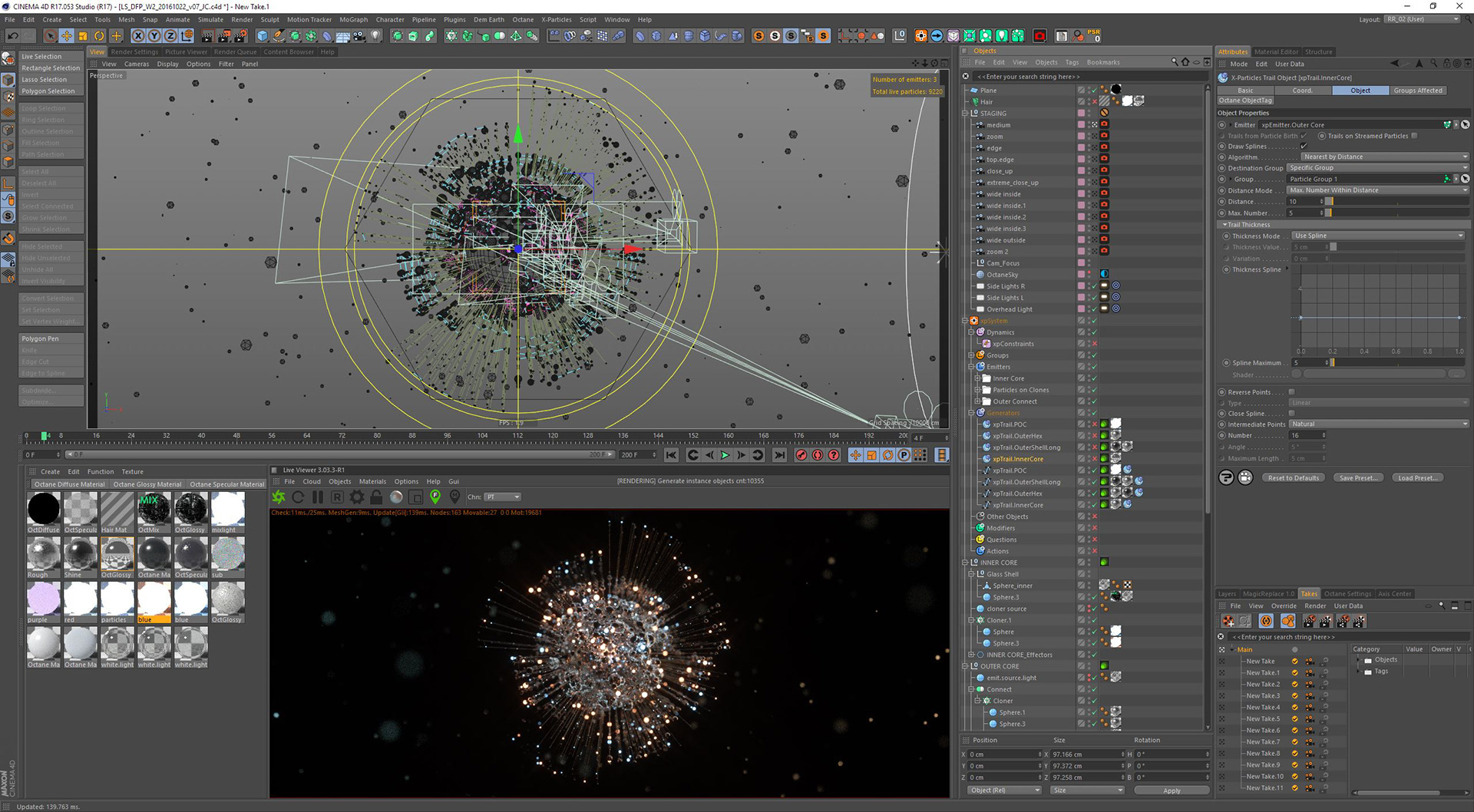Toggle the Parameter (P) keyframe button
This screenshot has height=812, width=1474.
coord(904,455)
